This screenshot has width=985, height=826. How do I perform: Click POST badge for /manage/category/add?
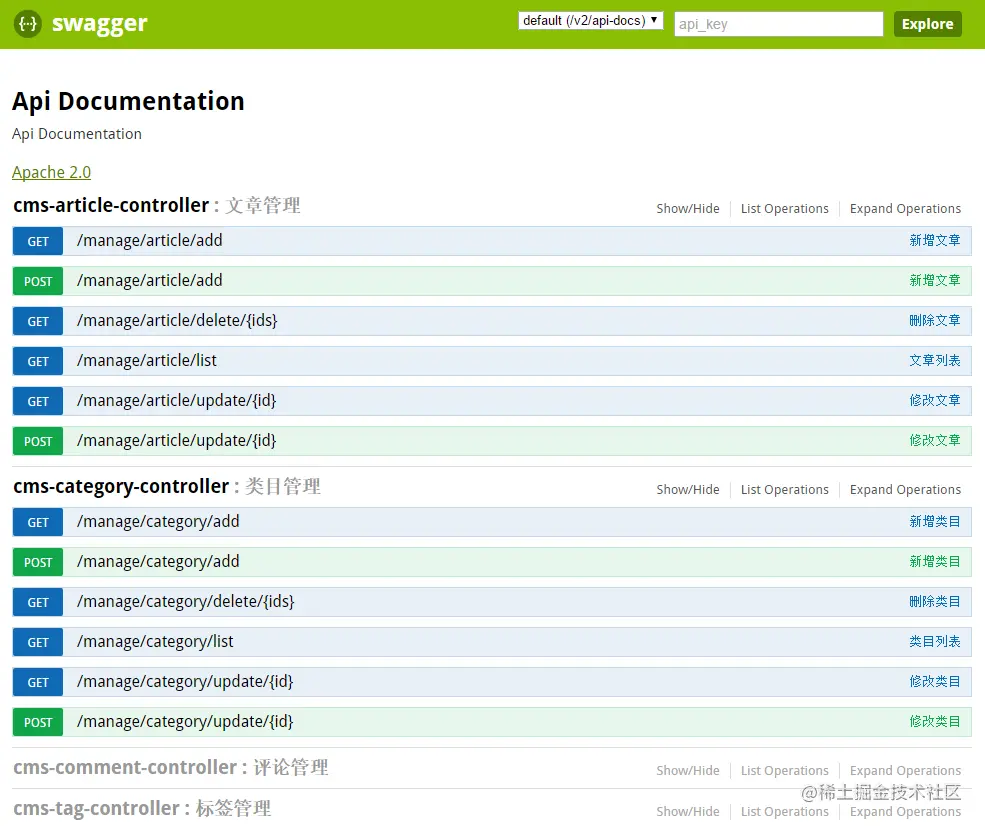(38, 562)
